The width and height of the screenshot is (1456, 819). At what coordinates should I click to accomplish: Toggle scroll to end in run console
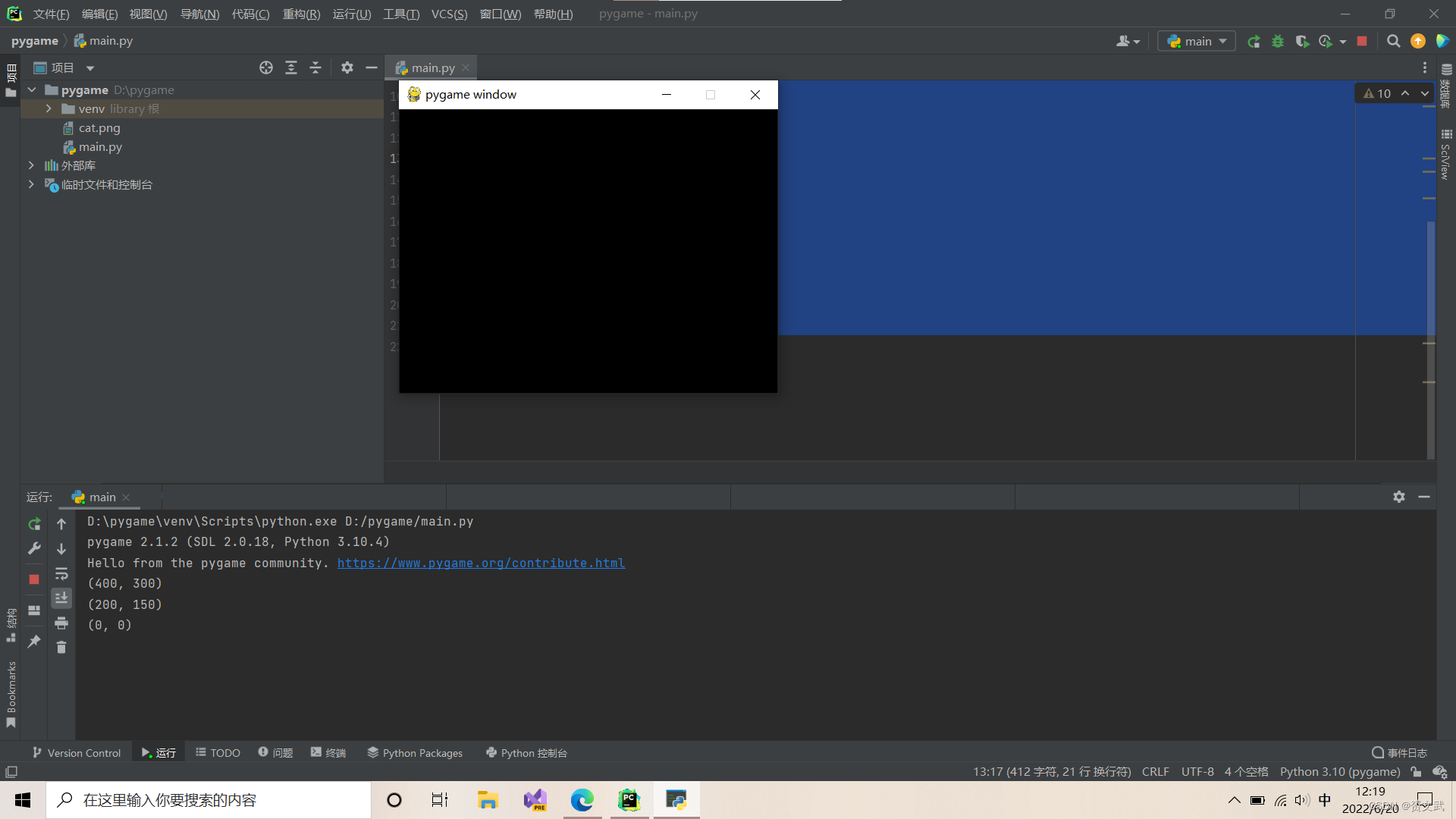(x=61, y=598)
